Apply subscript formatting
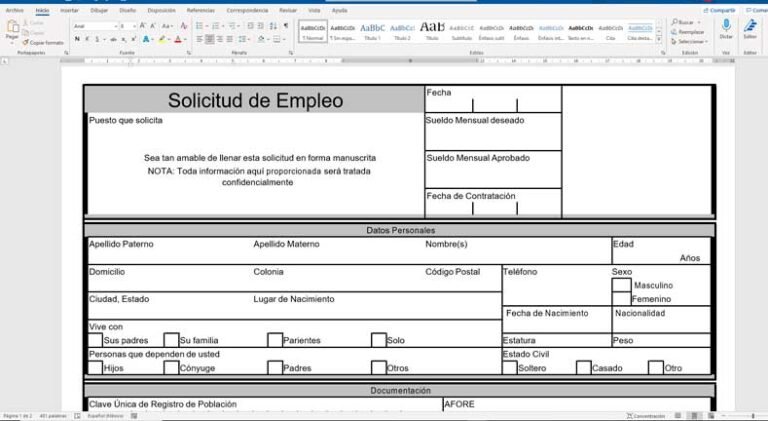This screenshot has width=768, height=421. [x=124, y=39]
